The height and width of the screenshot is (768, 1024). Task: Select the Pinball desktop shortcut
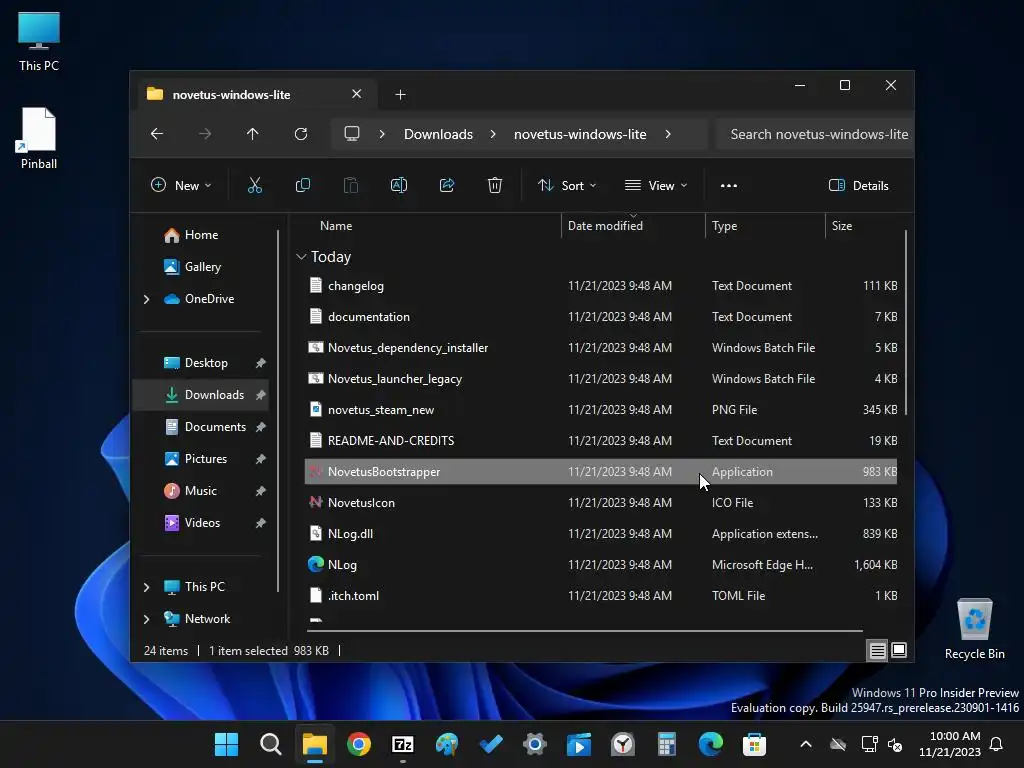click(39, 138)
